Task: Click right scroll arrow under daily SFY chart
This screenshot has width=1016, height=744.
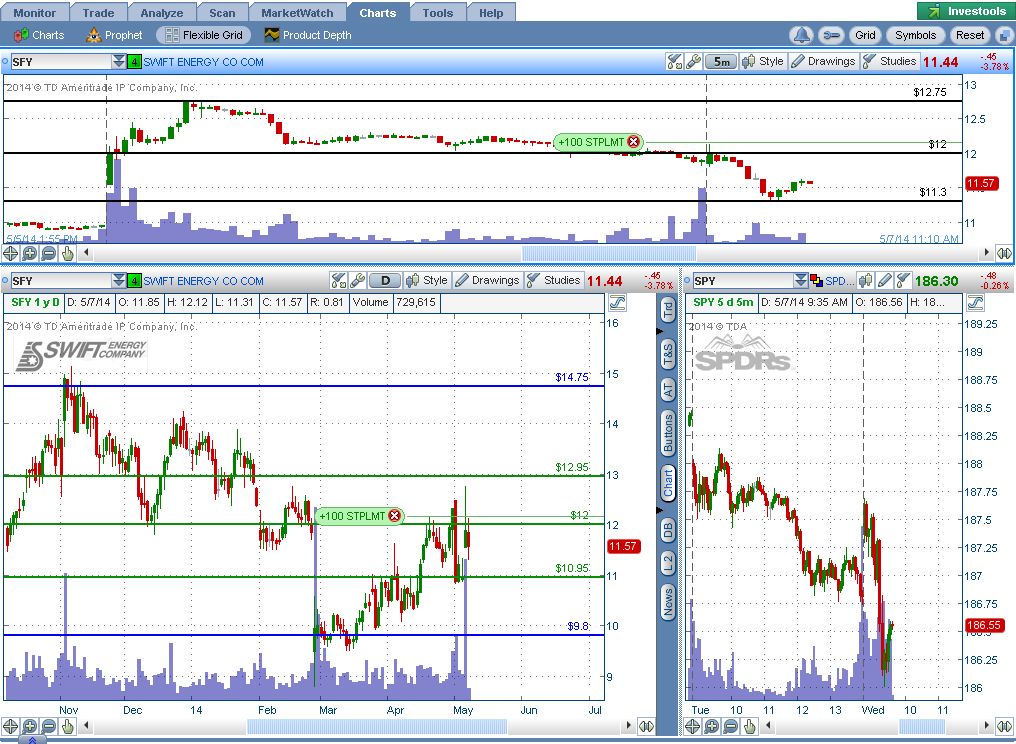Action: tap(628, 726)
